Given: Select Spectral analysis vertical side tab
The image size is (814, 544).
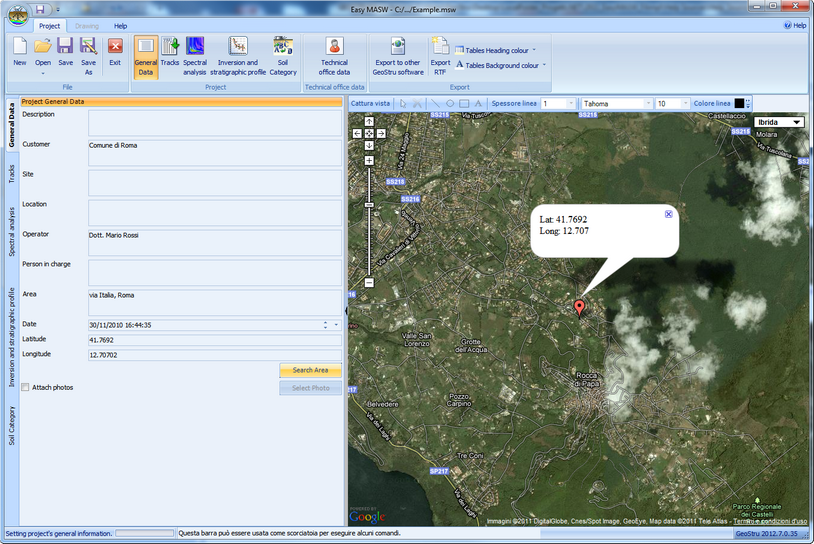Looking at the screenshot, I should coord(11,232).
